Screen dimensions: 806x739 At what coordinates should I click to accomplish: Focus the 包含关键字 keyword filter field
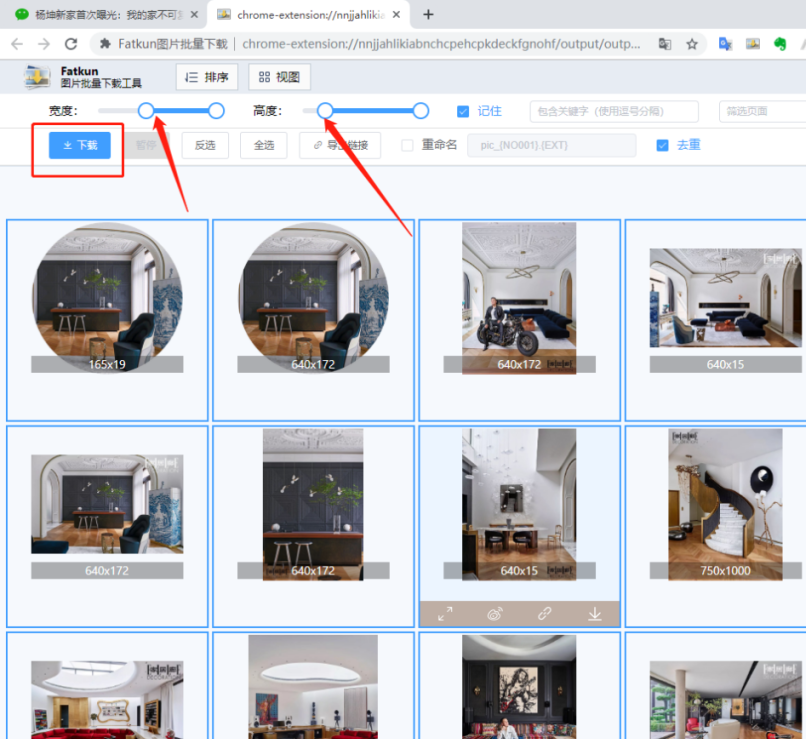[x=614, y=111]
